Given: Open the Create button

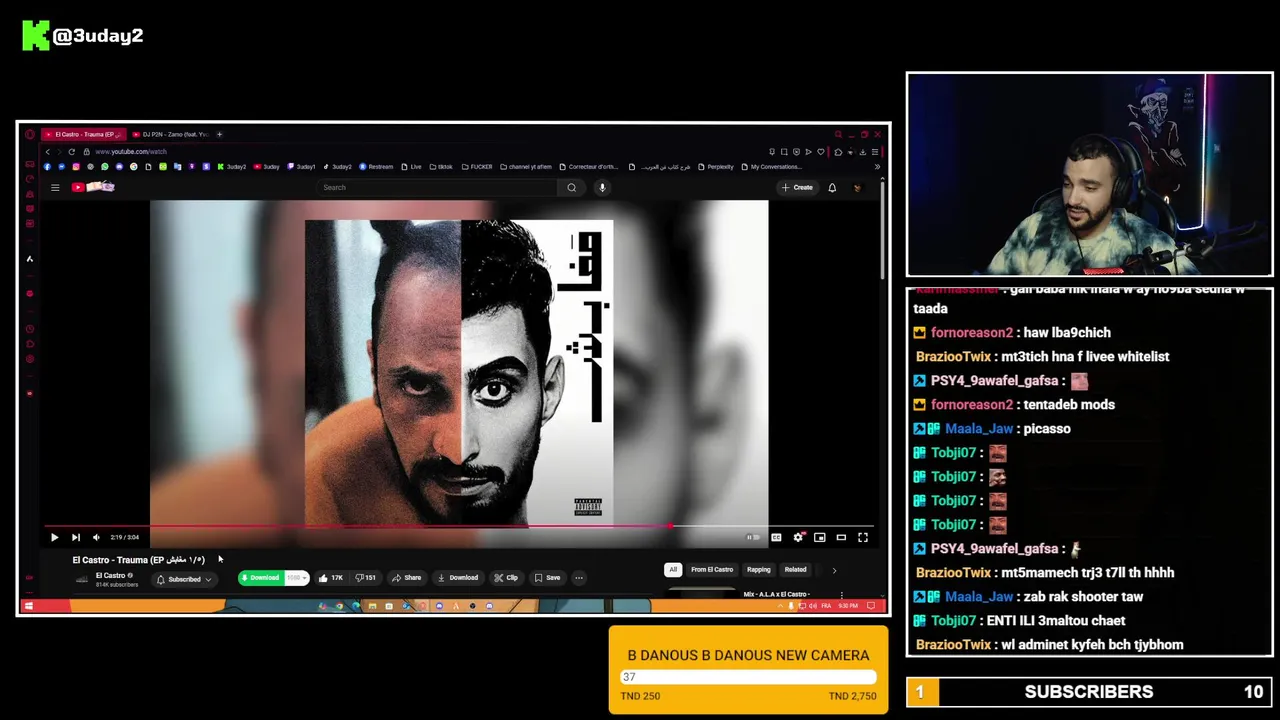Looking at the screenshot, I should tap(797, 187).
